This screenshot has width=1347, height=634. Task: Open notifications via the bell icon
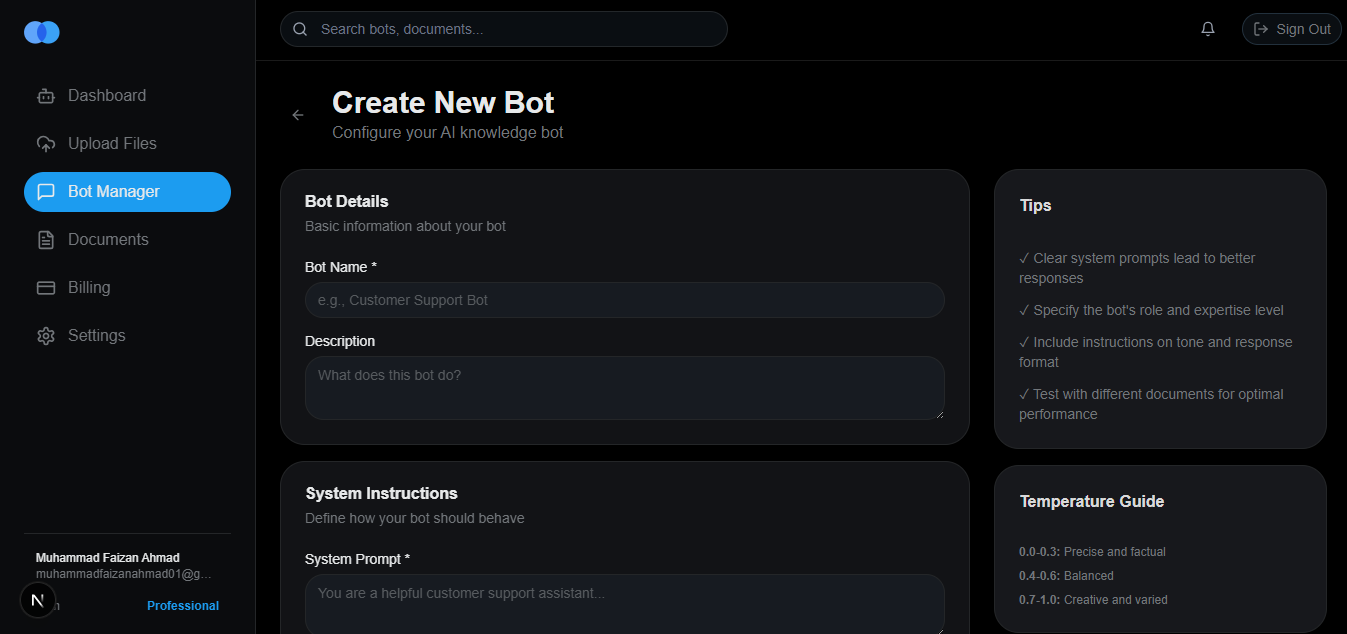1207,28
